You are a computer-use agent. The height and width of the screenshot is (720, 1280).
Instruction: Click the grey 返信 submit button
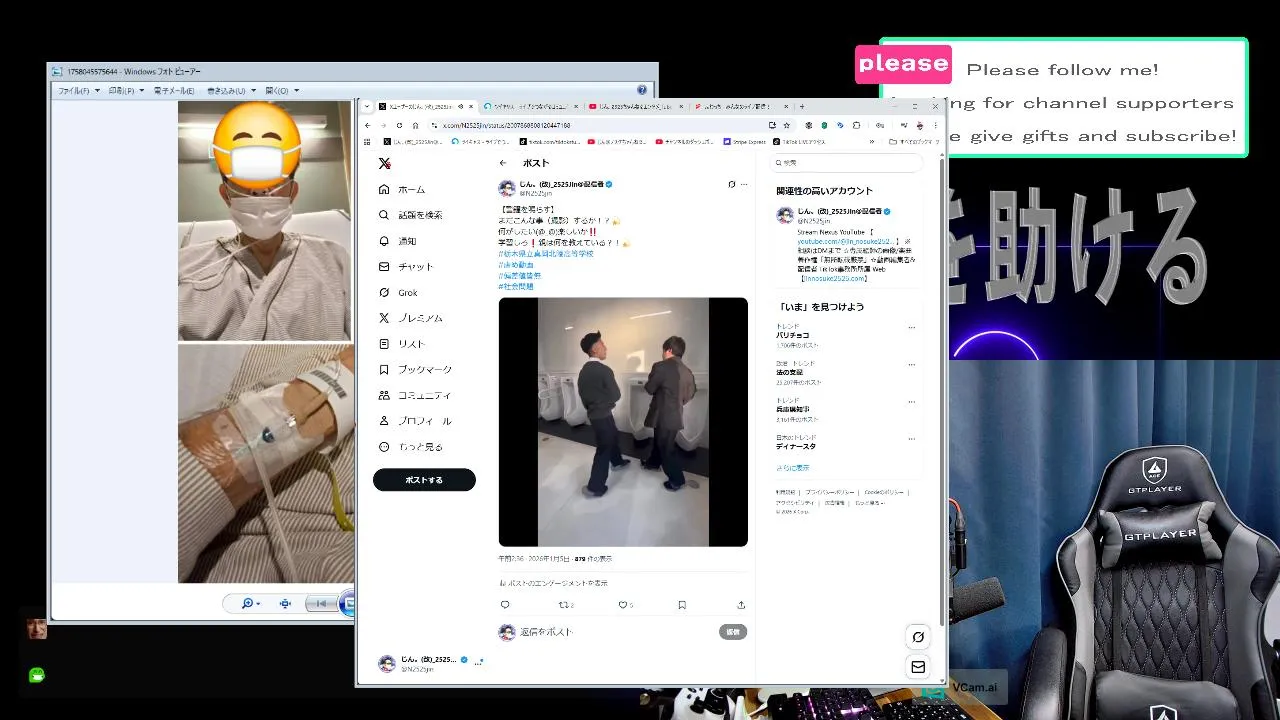(733, 632)
